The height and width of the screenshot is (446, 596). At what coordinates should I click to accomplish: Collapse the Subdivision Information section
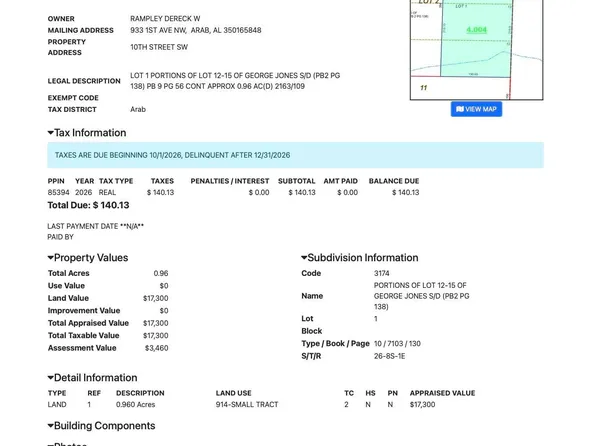360,258
